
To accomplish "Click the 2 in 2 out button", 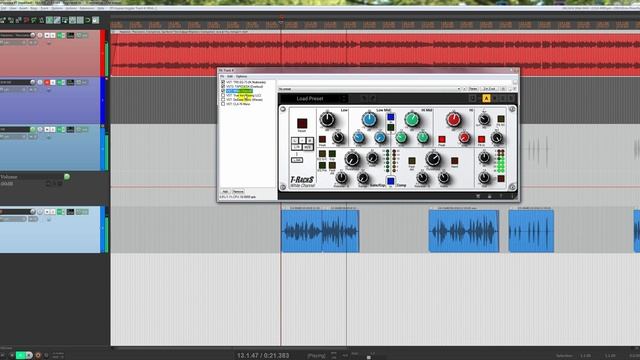I will [489, 89].
